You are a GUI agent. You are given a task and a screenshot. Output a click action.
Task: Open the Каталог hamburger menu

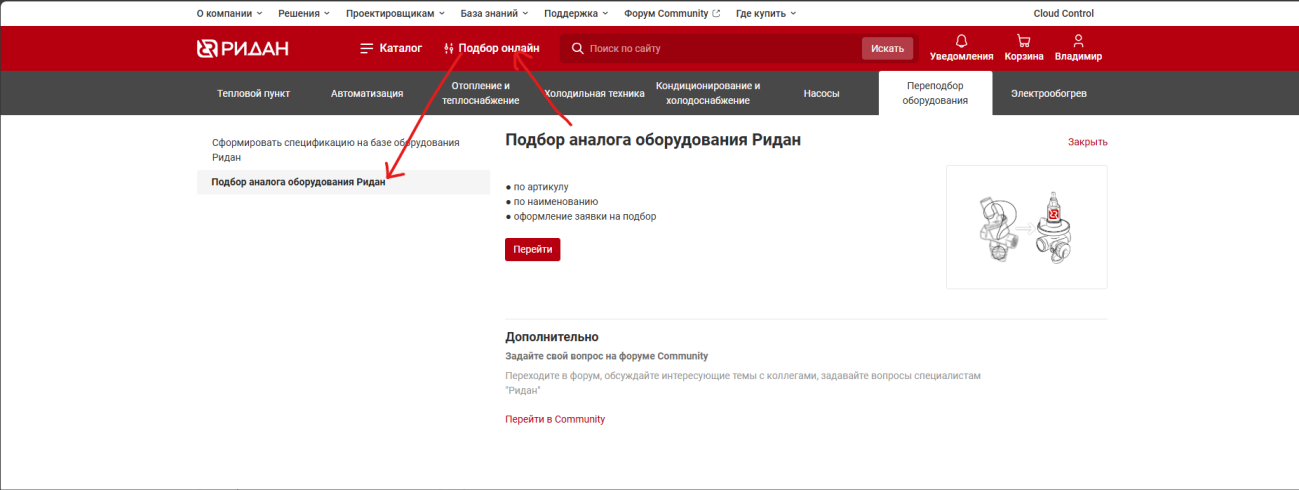point(391,48)
